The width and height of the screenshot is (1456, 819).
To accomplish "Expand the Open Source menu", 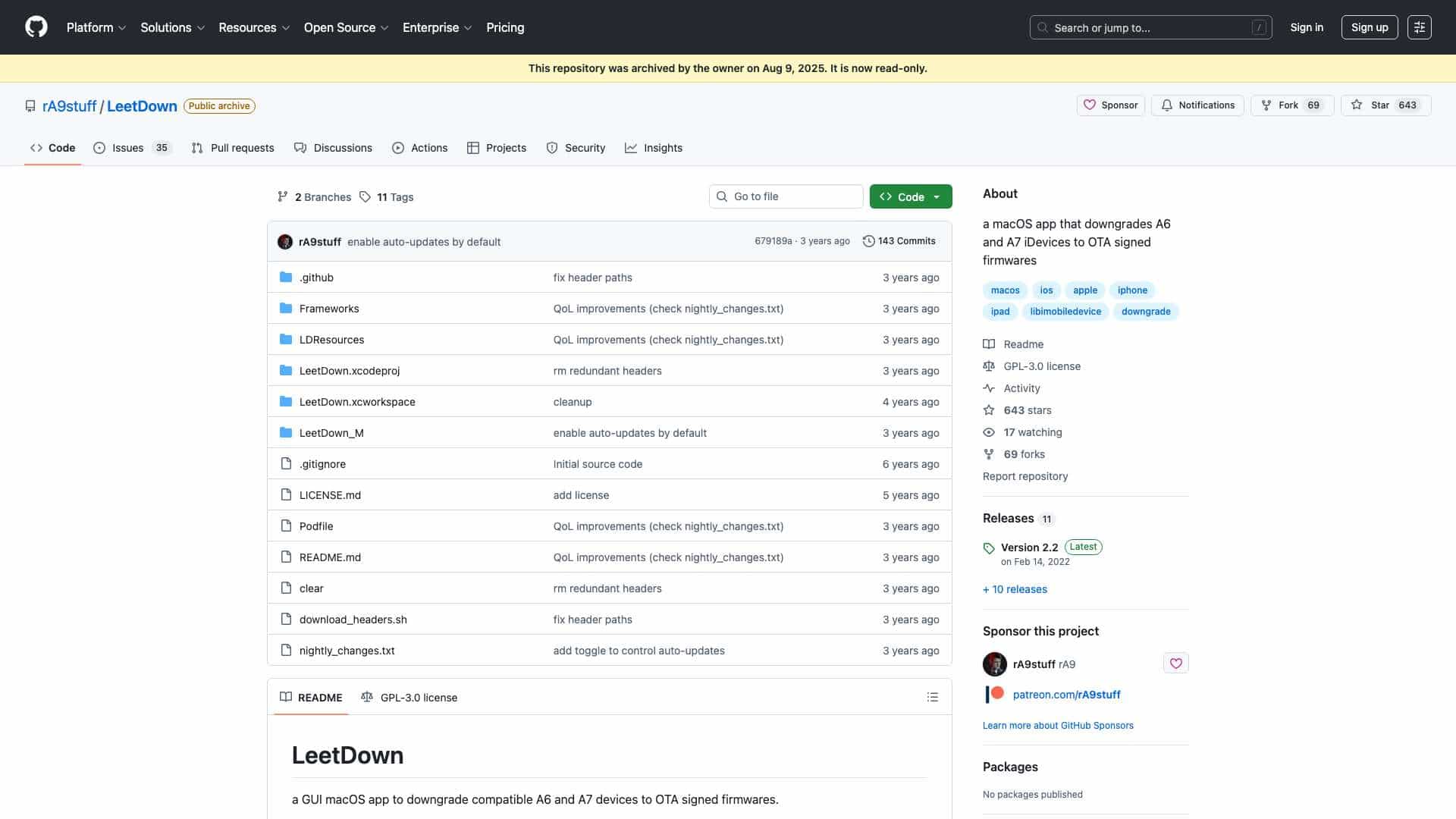I will coord(346,27).
